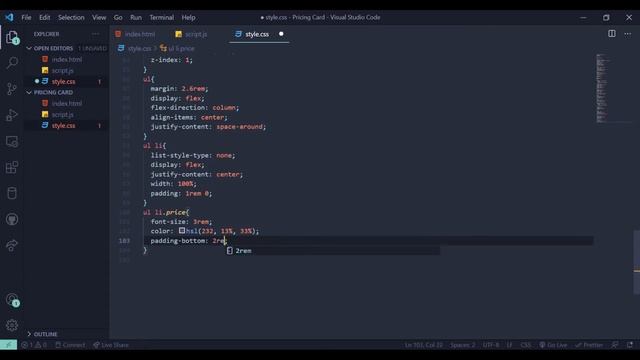Screen dimensions: 640x360
Task: Open the errors and warnings status indicator
Action: [x=34, y=345]
